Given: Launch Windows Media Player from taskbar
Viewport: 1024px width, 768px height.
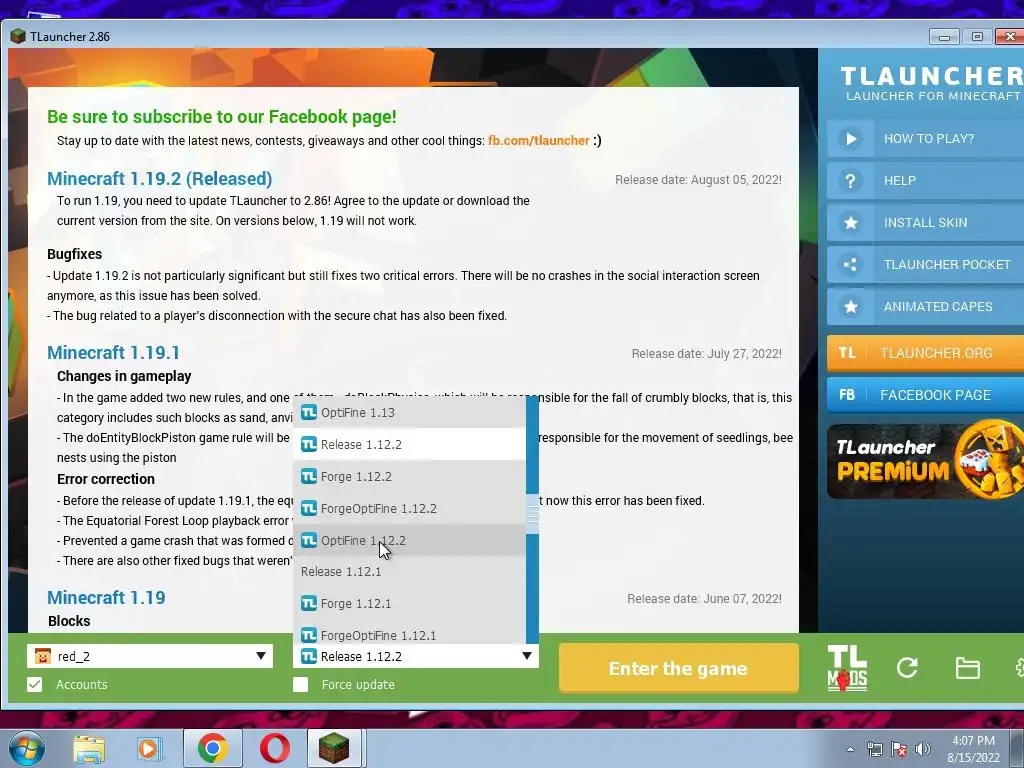Looking at the screenshot, I should point(149,748).
